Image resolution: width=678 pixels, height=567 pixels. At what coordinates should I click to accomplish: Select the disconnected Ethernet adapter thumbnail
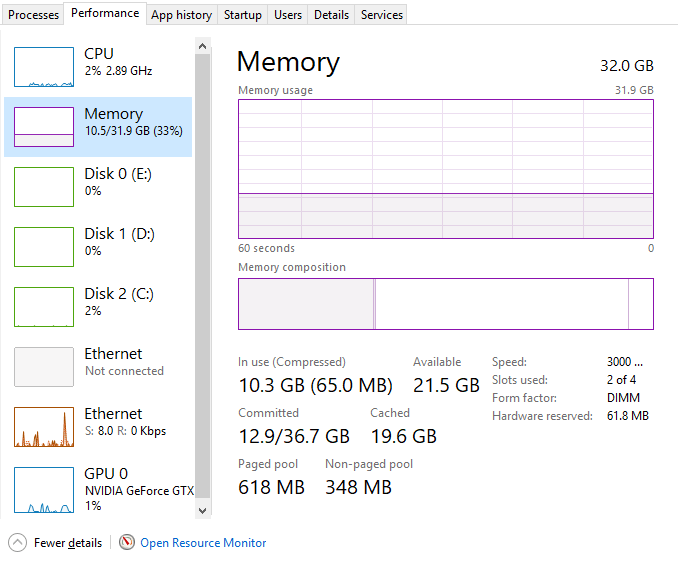pyautogui.click(x=44, y=367)
